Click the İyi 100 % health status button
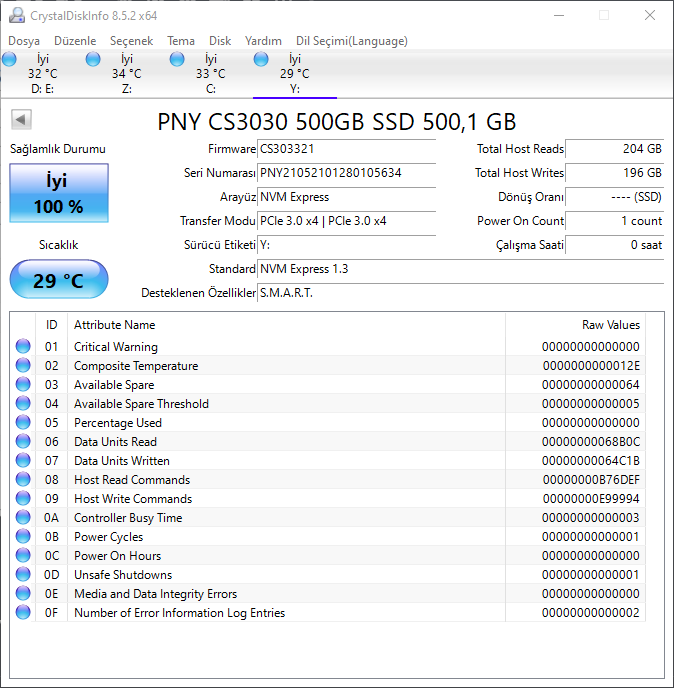 (59, 193)
